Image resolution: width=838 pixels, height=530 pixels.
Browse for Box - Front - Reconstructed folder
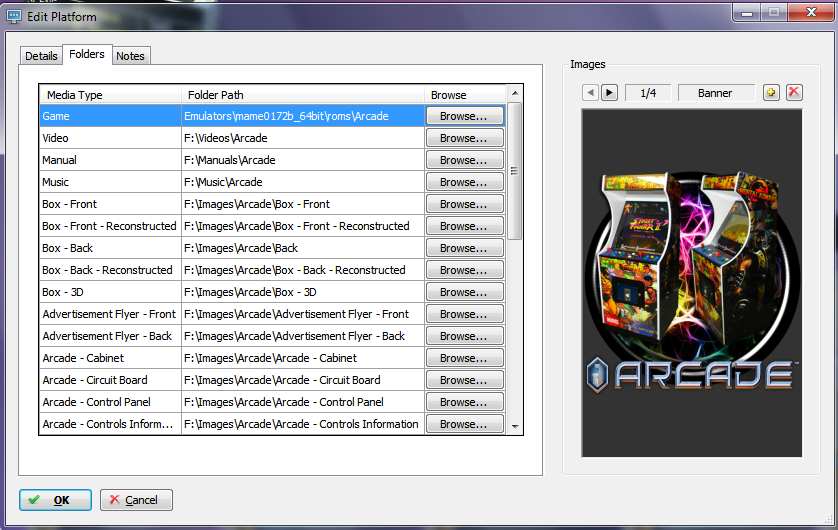[464, 226]
